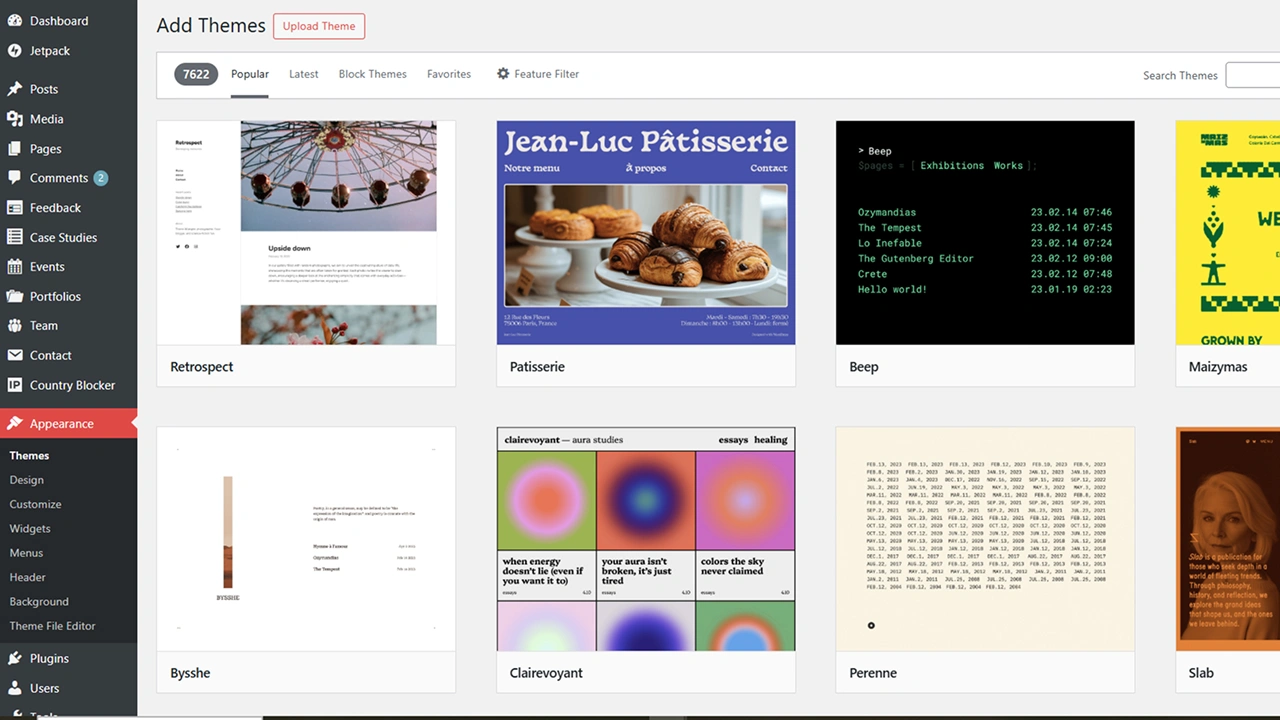
Task: Open the Portfolios folder icon
Action: [x=15, y=296]
